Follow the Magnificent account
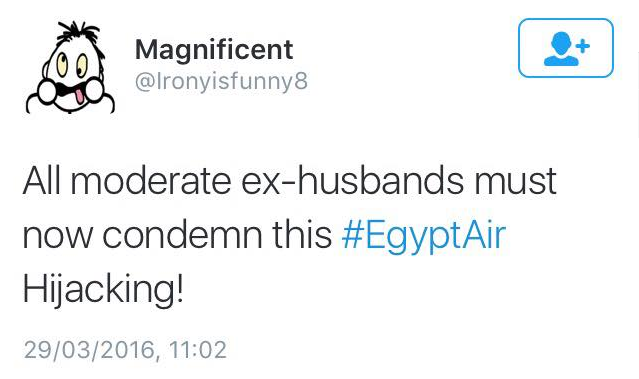The height and width of the screenshot is (379, 639). 566,48
